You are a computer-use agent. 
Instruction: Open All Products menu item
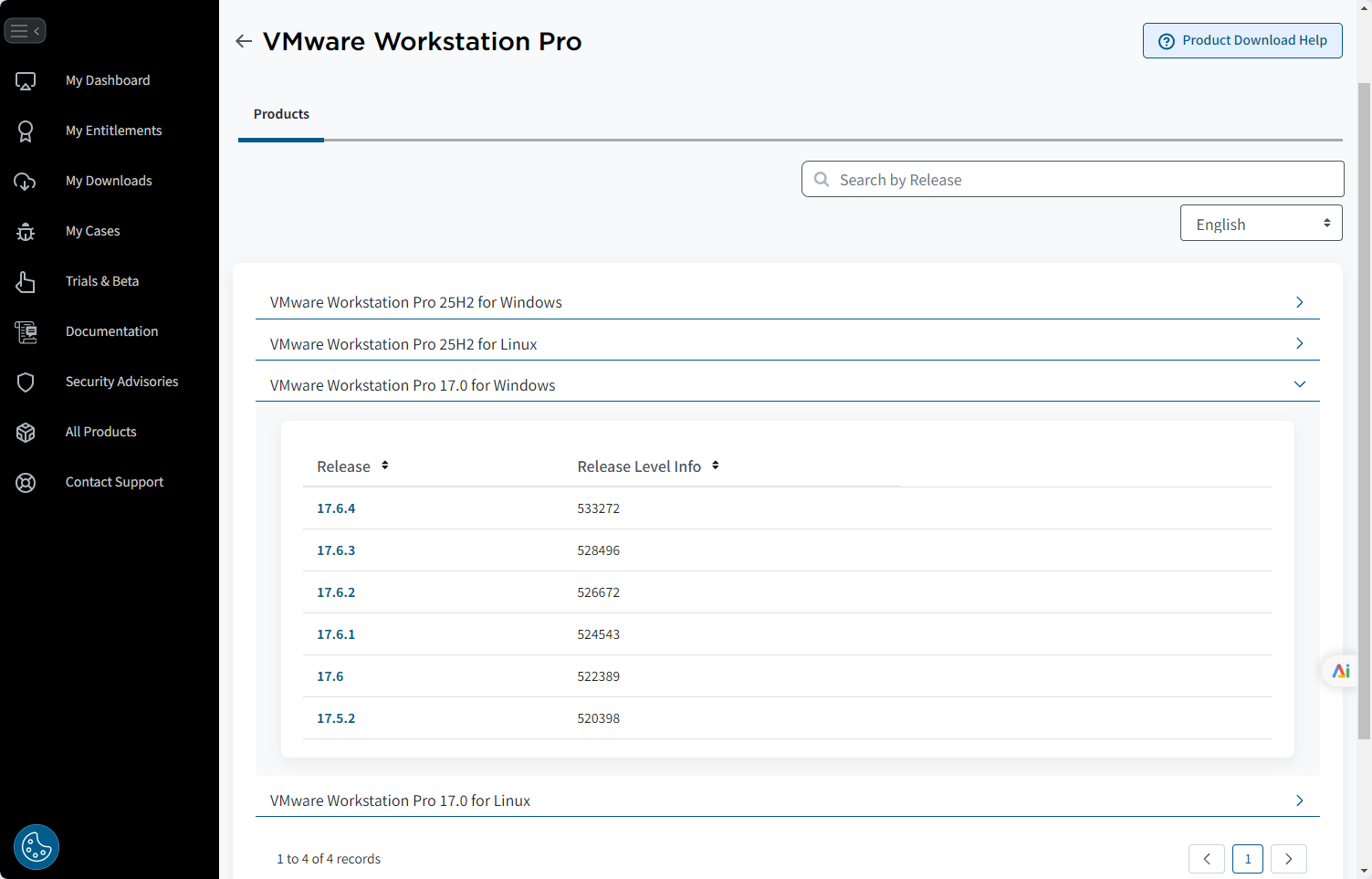click(100, 432)
